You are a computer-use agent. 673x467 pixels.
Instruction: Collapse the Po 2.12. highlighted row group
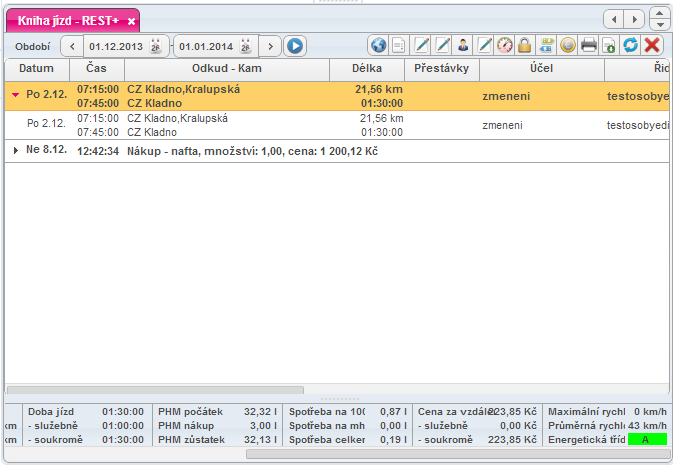pos(15,95)
